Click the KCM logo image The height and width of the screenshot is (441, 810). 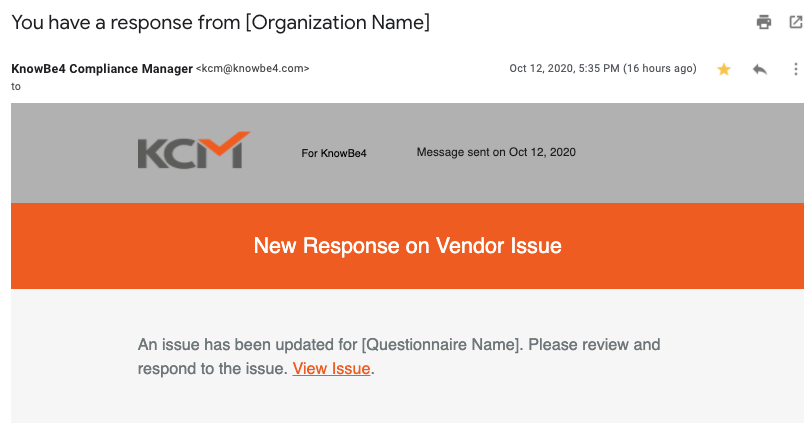(194, 150)
